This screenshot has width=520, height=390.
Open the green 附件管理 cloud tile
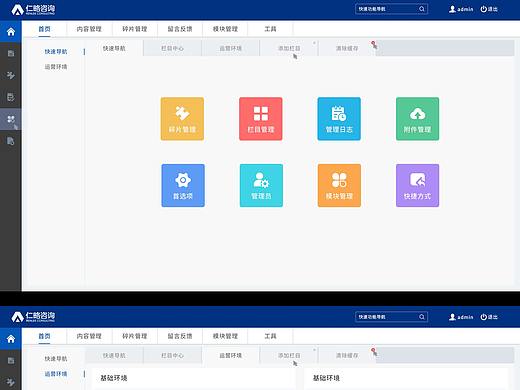tap(417, 119)
